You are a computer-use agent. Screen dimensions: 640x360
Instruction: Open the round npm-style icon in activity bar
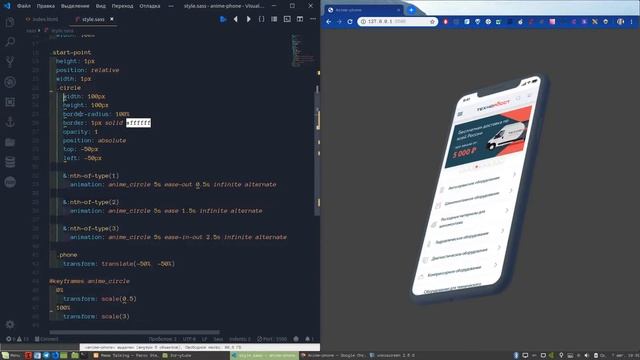[10, 182]
